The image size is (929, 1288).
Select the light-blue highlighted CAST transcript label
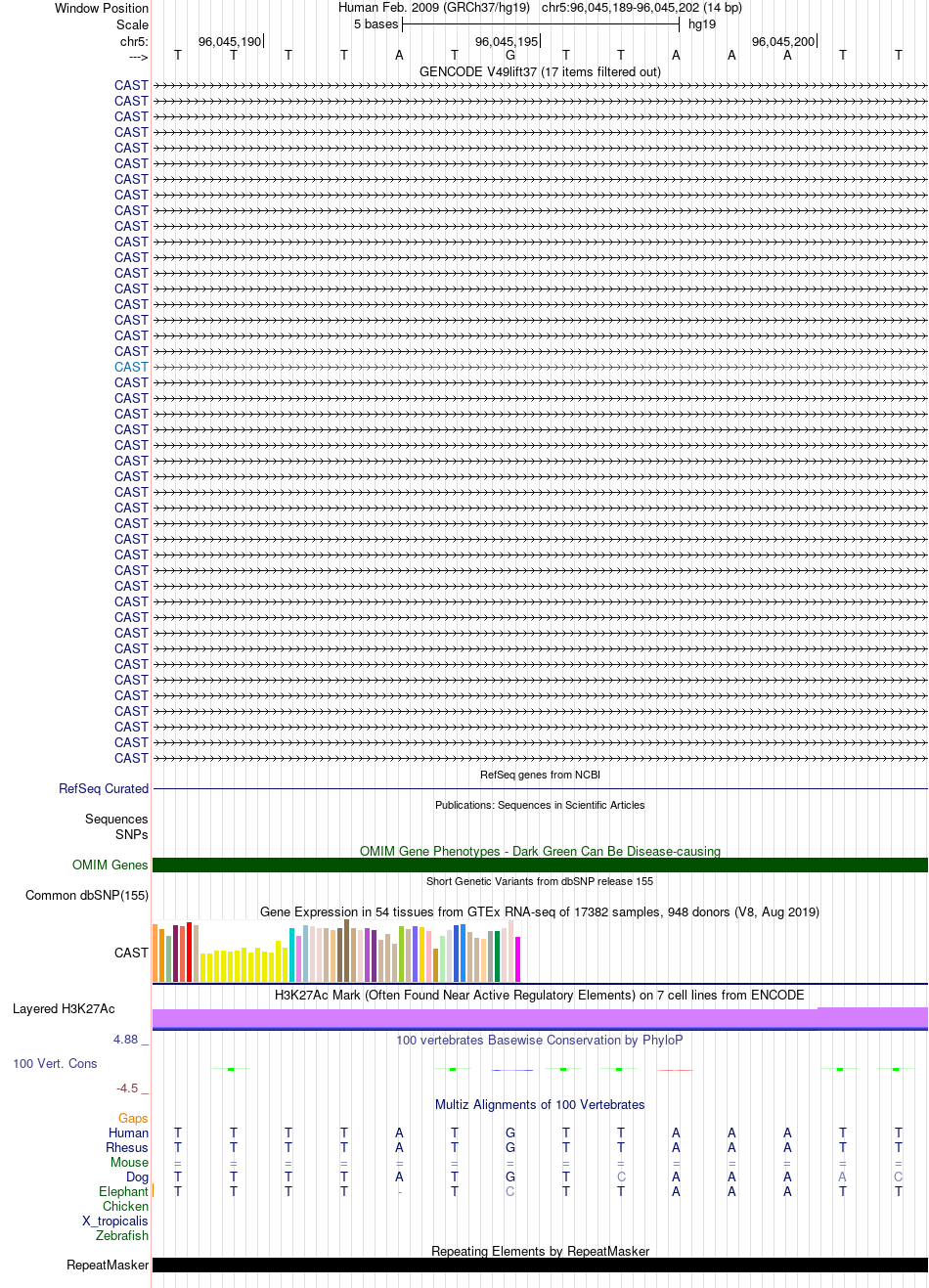[x=131, y=367]
